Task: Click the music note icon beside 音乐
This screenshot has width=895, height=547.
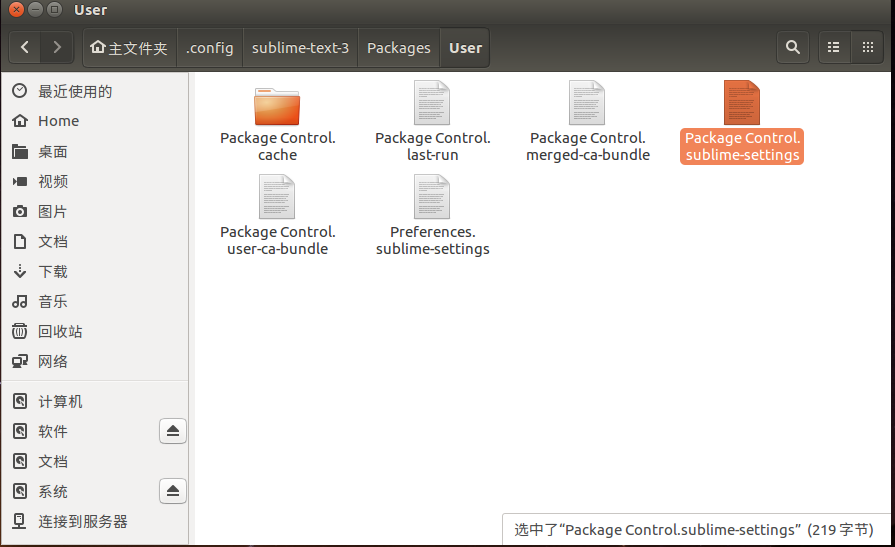Action: [x=20, y=301]
